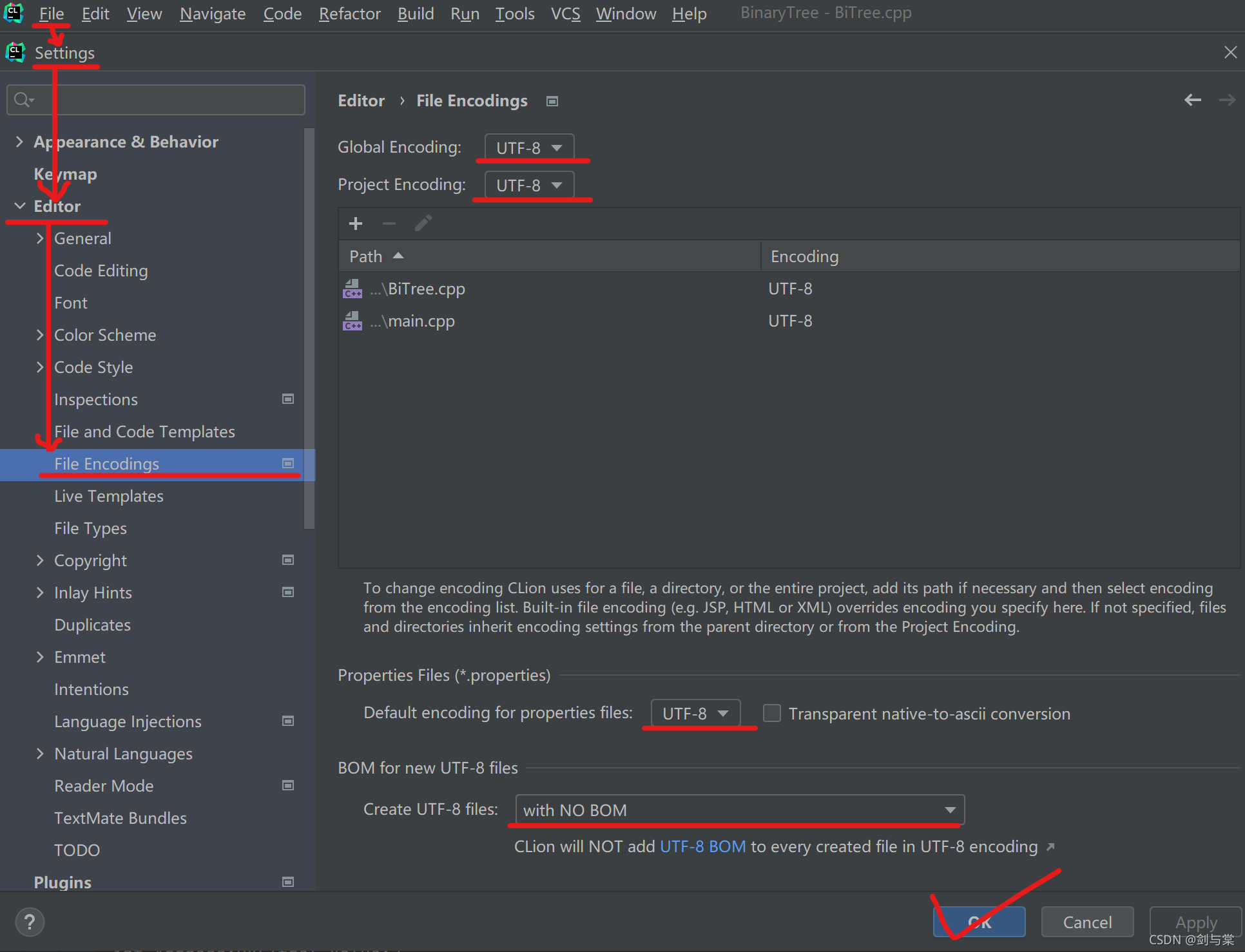Click the OK button

(x=979, y=922)
